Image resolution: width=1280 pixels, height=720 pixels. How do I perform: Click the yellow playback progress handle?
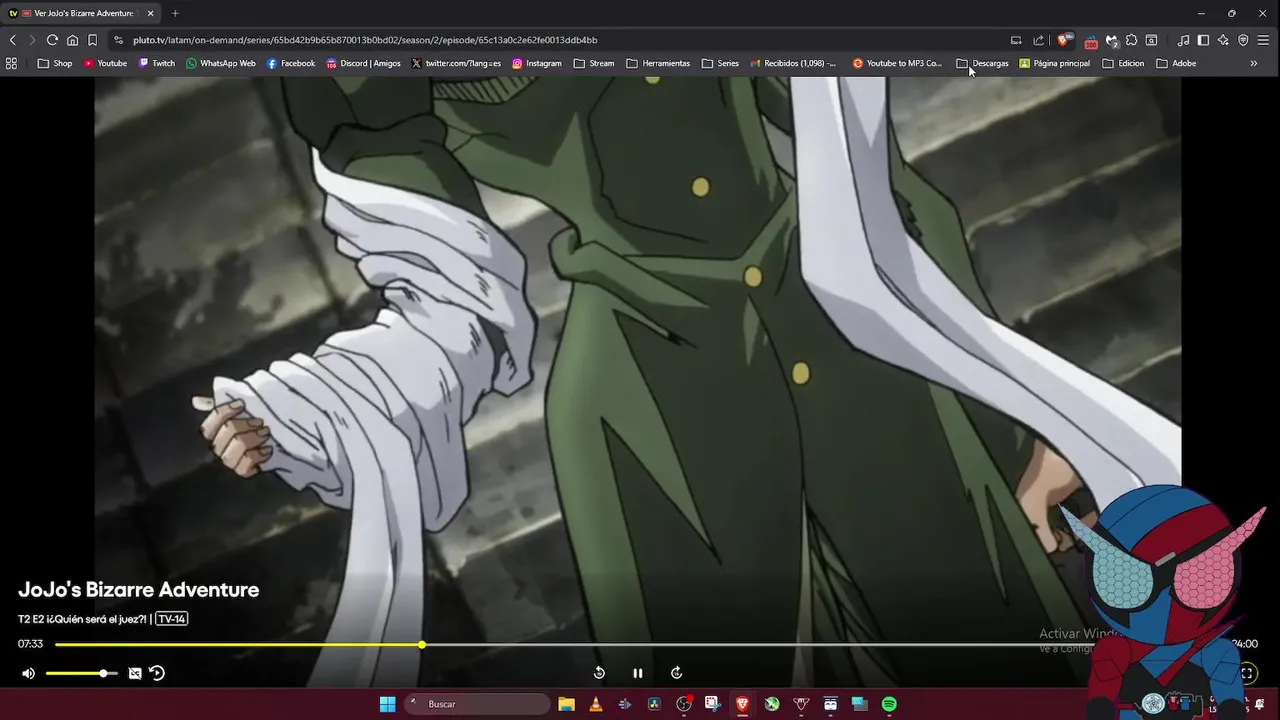(x=422, y=645)
